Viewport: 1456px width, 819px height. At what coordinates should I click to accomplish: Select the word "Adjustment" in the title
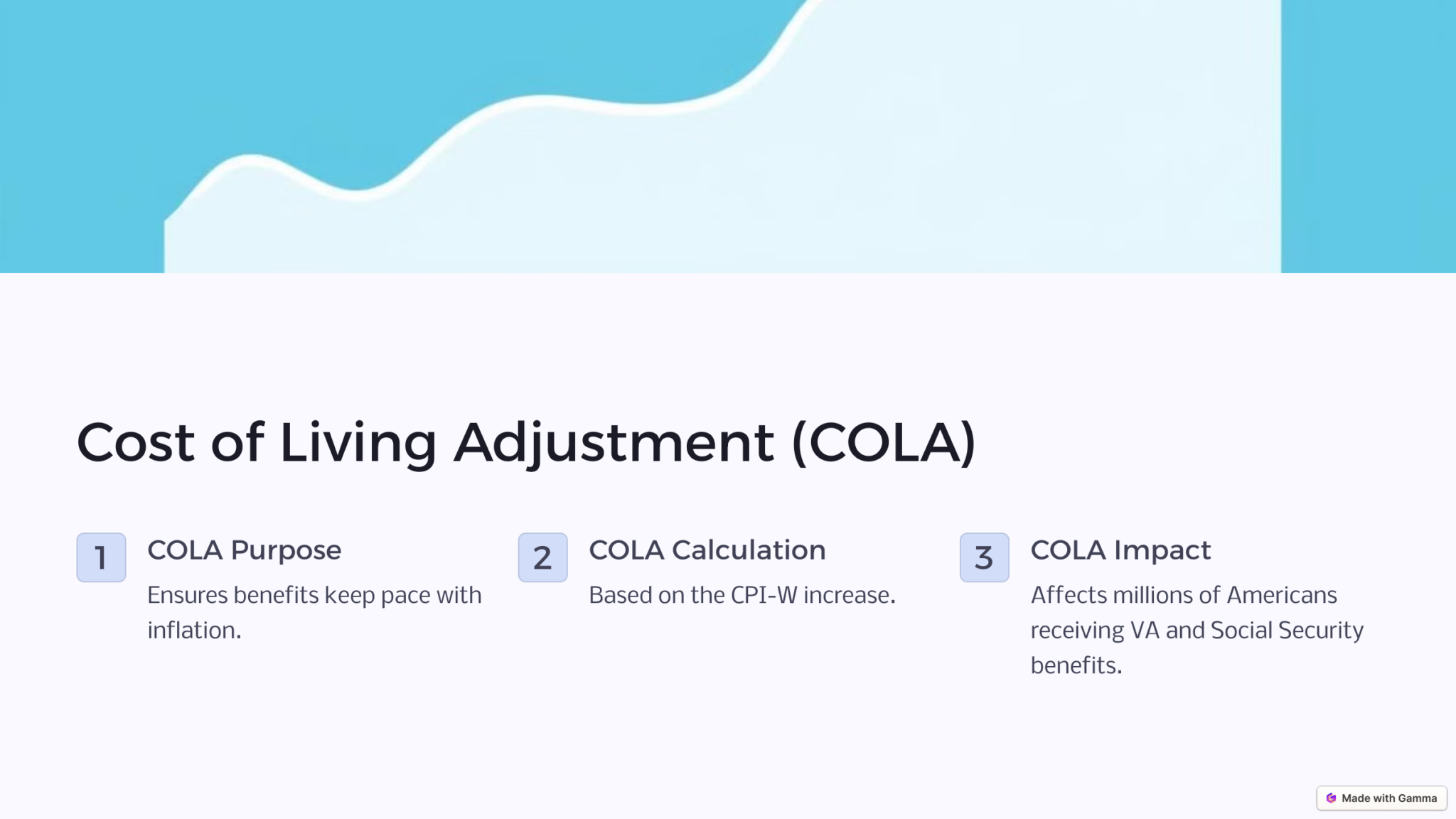pyautogui.click(x=614, y=443)
